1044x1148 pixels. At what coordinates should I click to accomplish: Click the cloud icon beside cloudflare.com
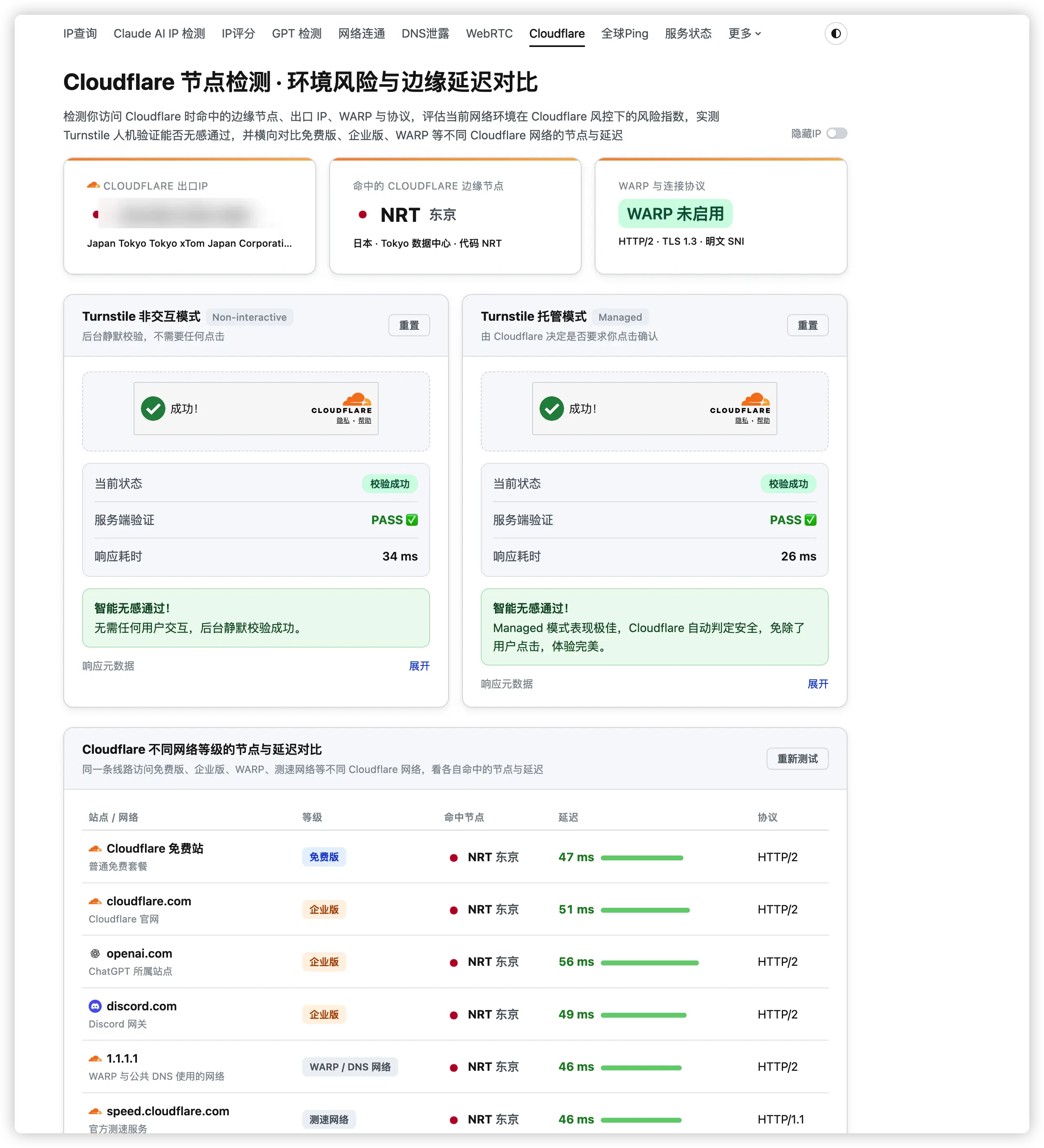(95, 901)
